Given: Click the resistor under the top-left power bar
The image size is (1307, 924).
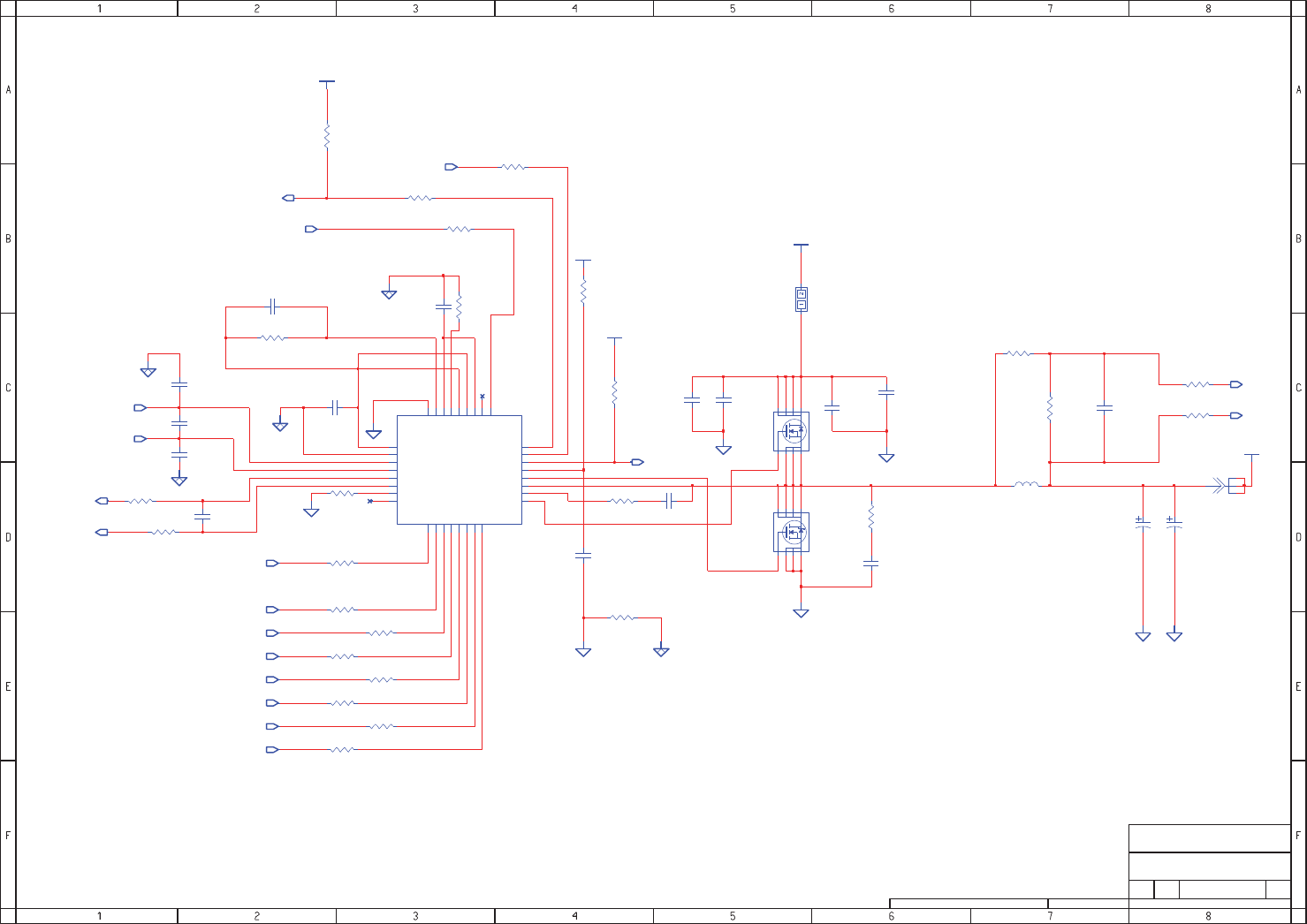Looking at the screenshot, I should pos(327,136).
